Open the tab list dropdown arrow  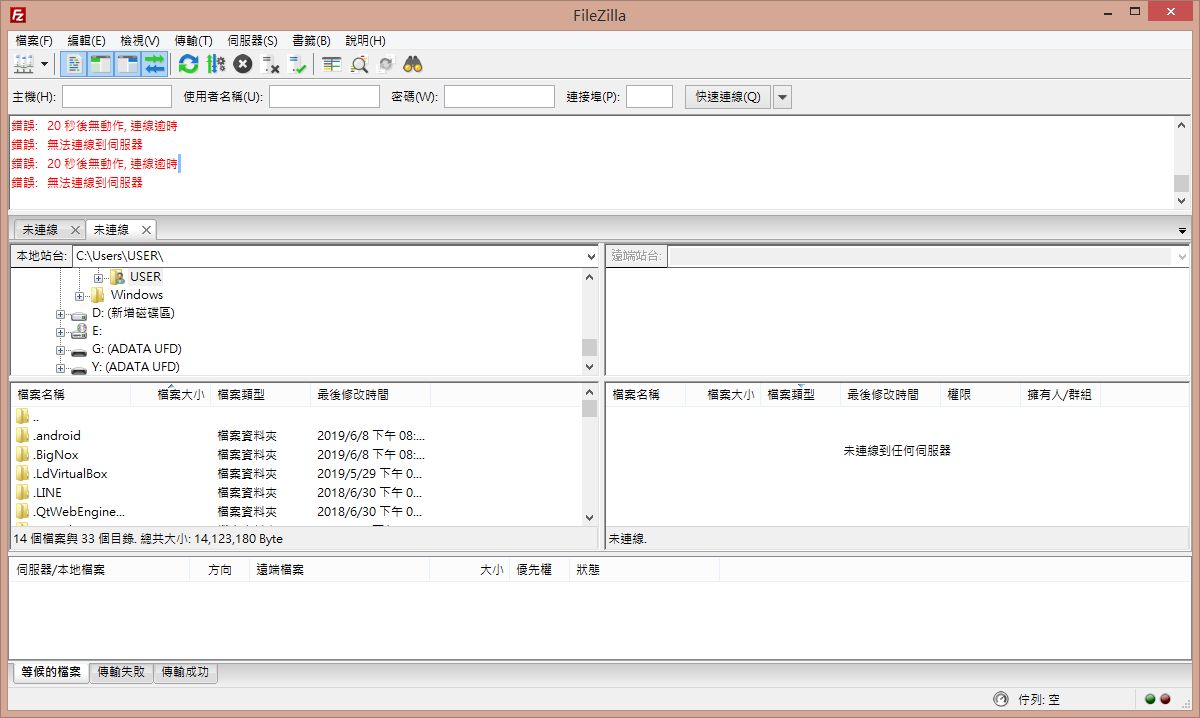pos(1183,231)
